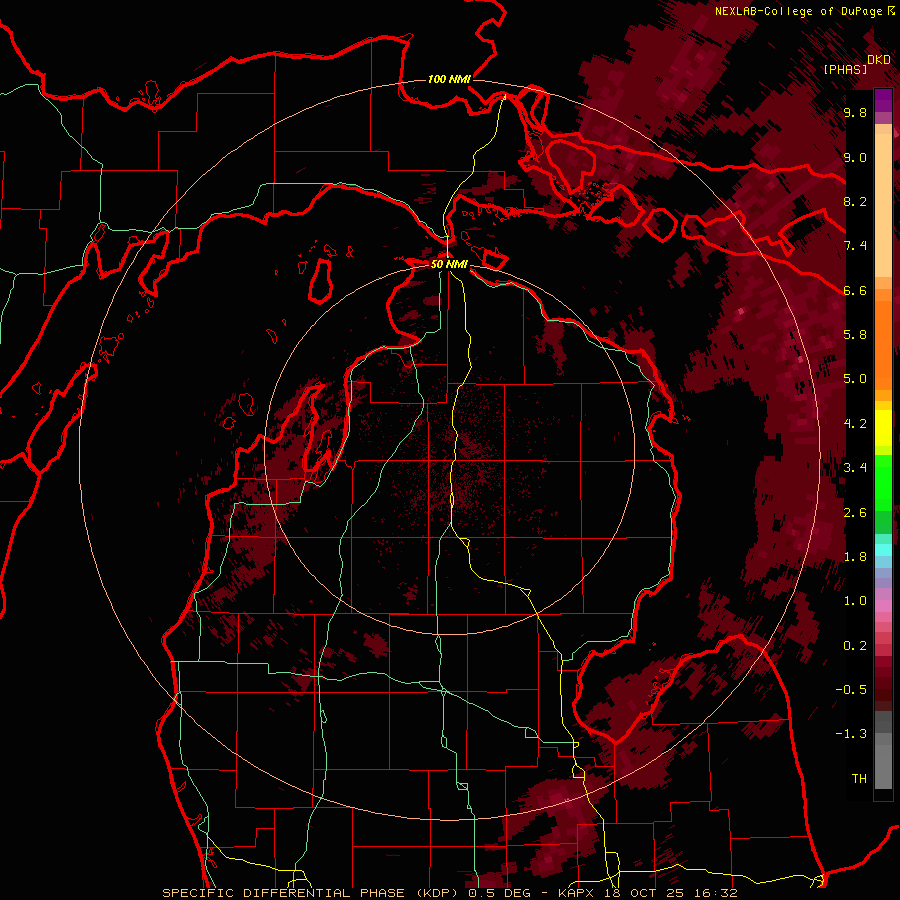Click the -0.5 value on color scale
Viewport: 900px width, 900px height.
(x=851, y=690)
